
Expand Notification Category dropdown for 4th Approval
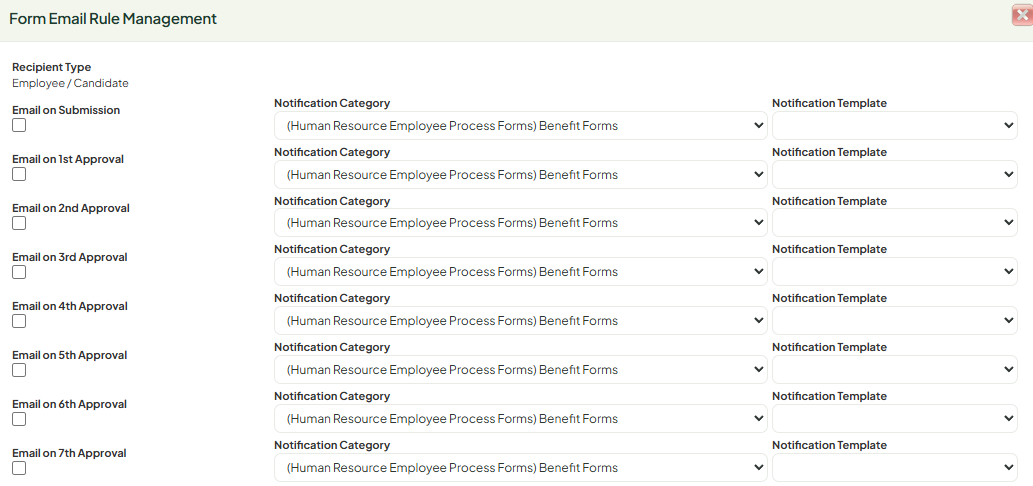tap(520, 321)
